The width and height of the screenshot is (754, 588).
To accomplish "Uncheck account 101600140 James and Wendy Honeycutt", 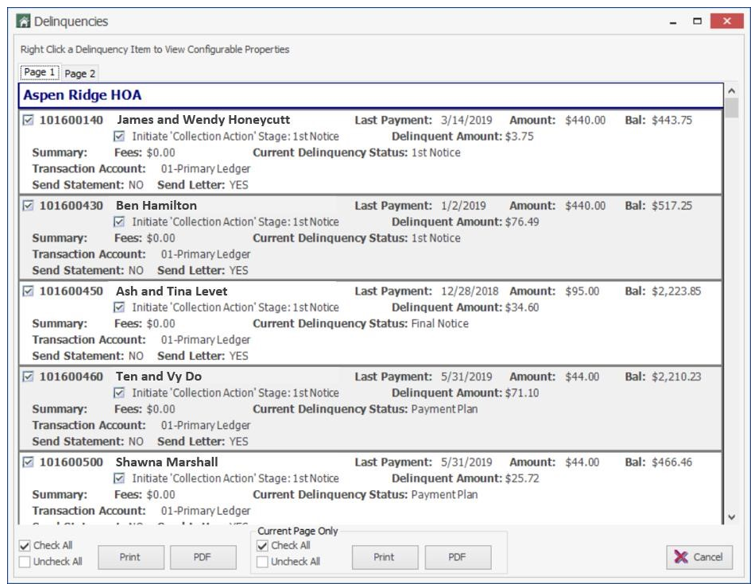I will (x=28, y=120).
